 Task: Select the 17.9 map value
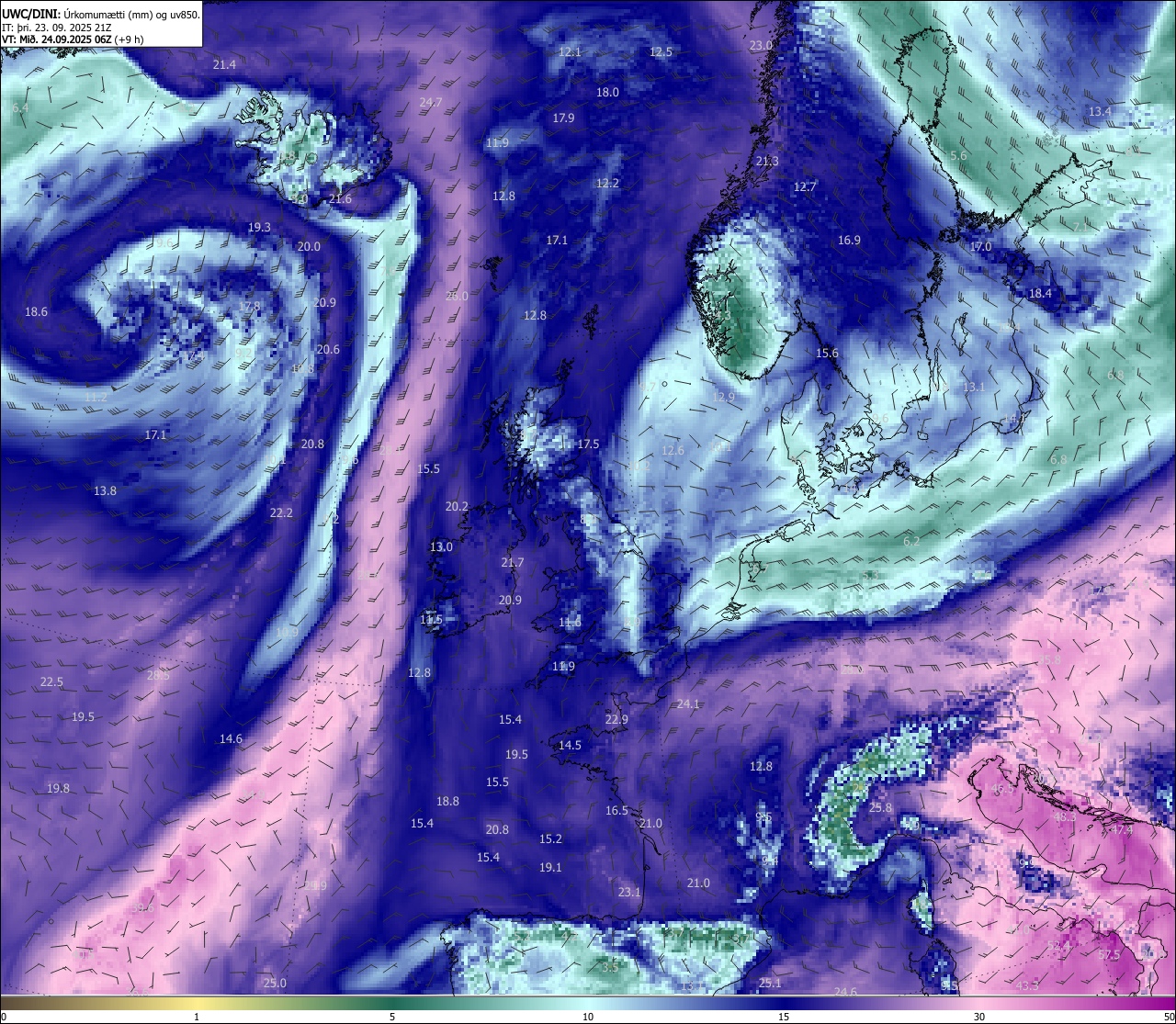point(563,118)
